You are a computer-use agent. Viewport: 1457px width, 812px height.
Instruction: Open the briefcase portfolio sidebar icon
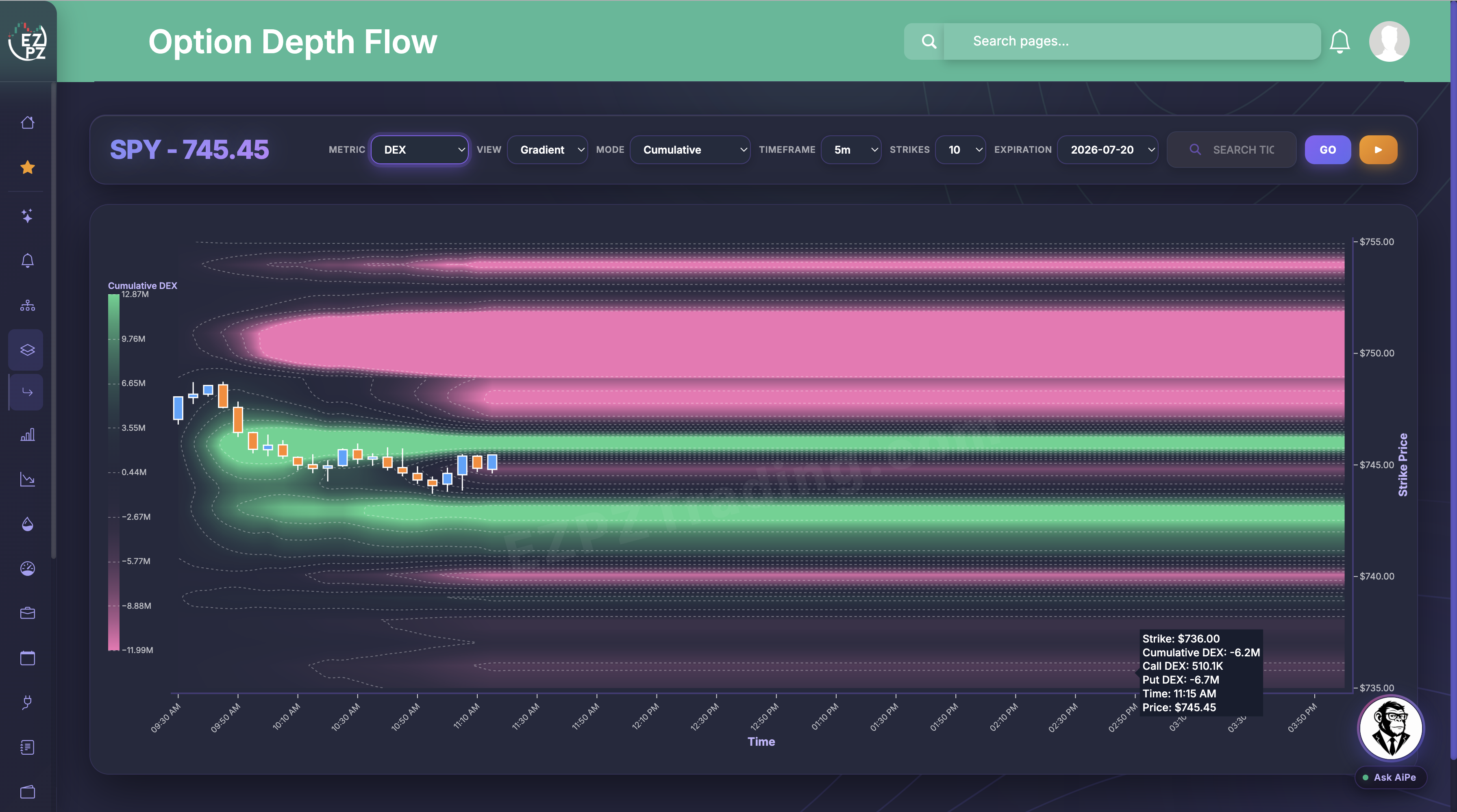point(27,614)
